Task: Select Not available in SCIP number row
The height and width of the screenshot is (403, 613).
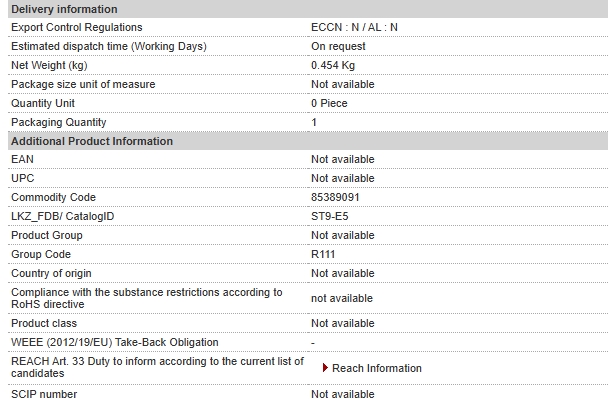Action: coord(343,394)
